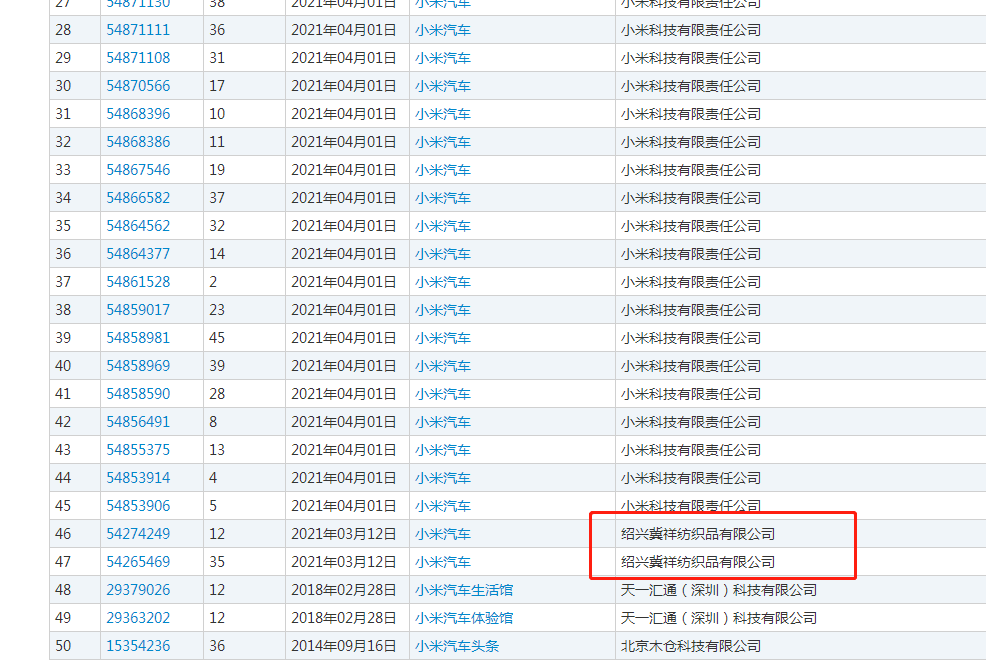This screenshot has height=665, width=986.
Task: Open 小米汽车生活馆 trademark link
Action: tap(463, 590)
